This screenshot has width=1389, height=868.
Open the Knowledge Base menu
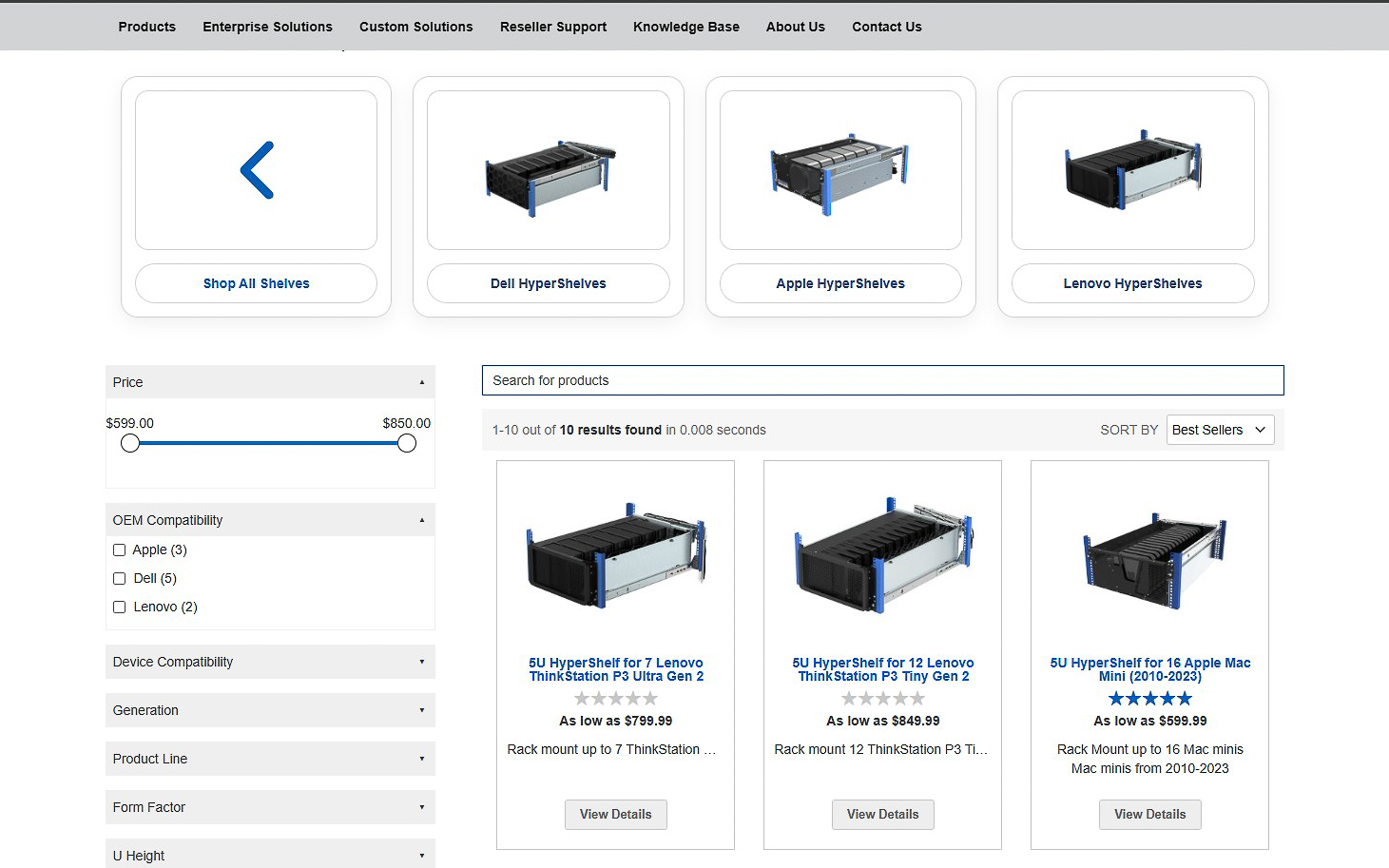pyautogui.click(x=686, y=27)
